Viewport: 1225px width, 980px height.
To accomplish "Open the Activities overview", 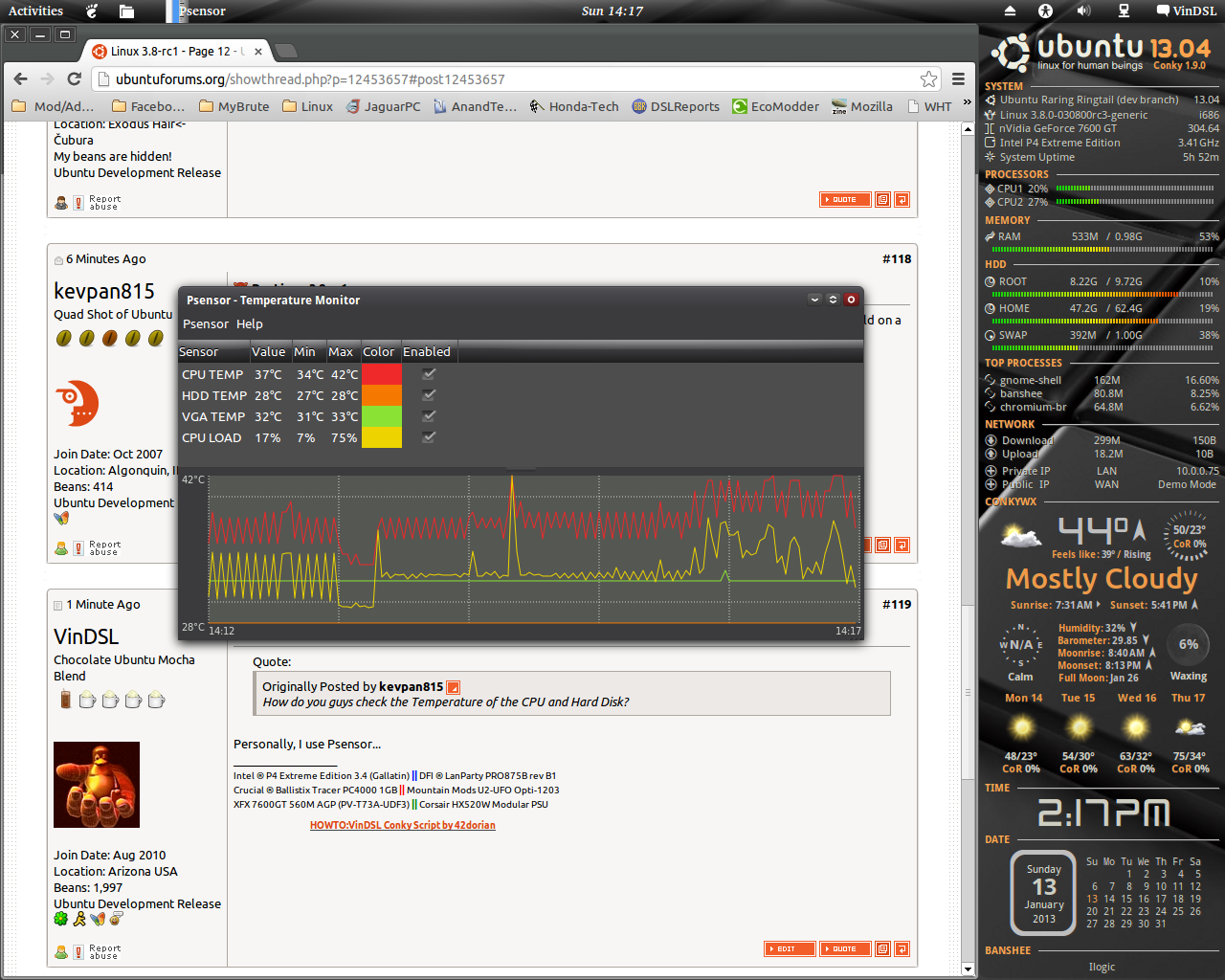I will click(x=35, y=11).
